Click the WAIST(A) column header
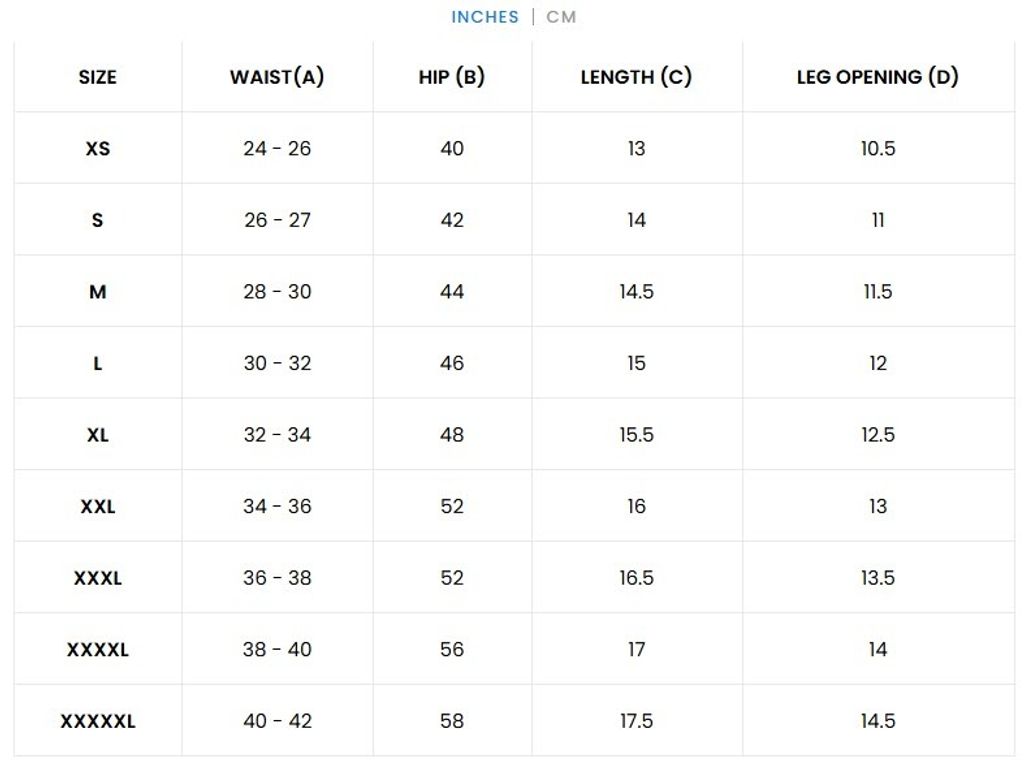The image size is (1024, 770). click(277, 77)
